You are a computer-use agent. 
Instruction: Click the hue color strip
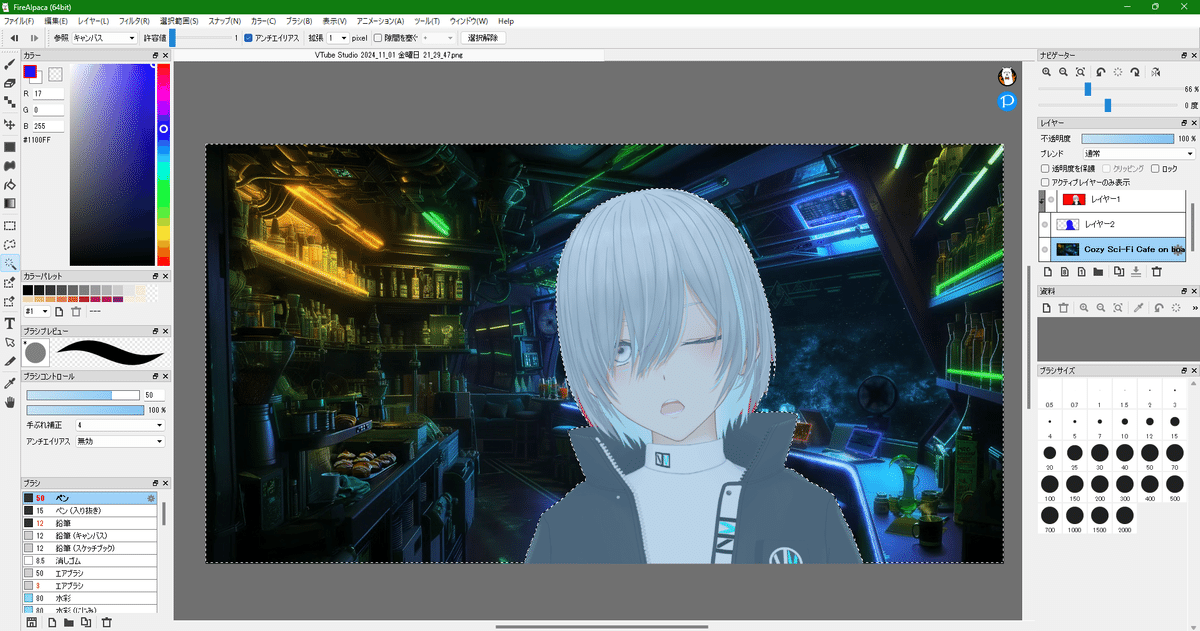(163, 165)
